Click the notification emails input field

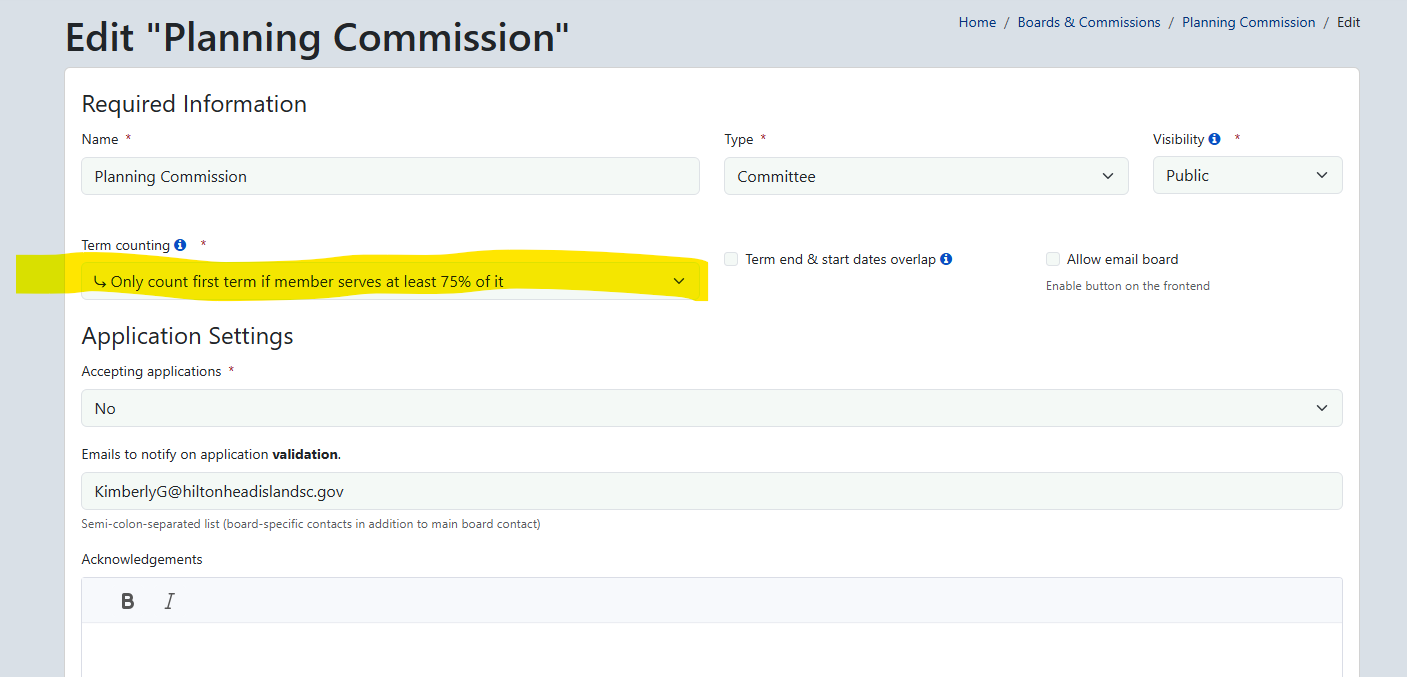coord(712,491)
